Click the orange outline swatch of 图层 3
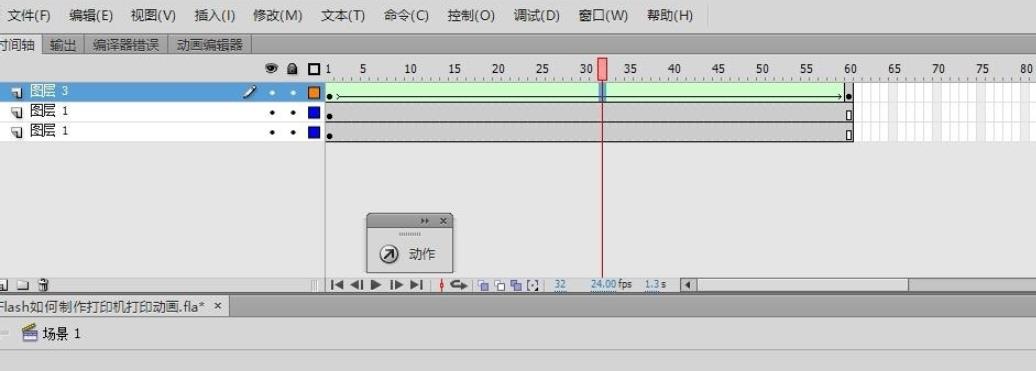Screen dimensions: 1036x371 tap(314, 93)
